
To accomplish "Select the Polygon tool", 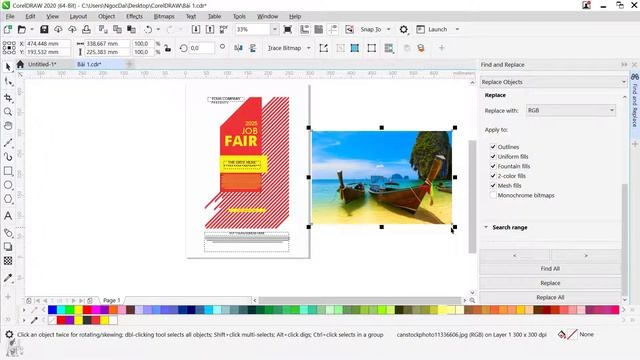I will click(8, 199).
